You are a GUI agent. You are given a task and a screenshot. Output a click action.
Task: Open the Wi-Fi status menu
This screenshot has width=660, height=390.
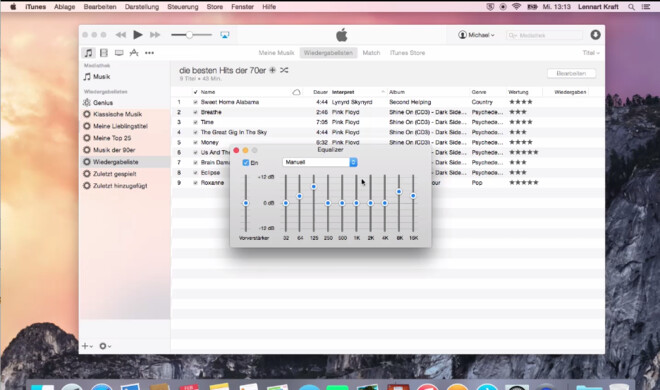click(x=516, y=7)
